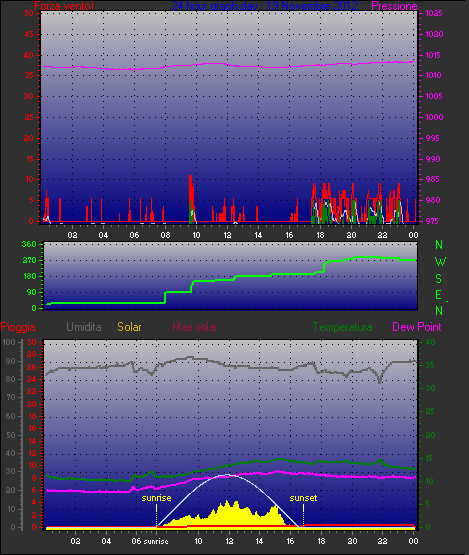This screenshot has height=555, width=469.
Task: Click the sunset marker in solar graph
Action: 303,498
